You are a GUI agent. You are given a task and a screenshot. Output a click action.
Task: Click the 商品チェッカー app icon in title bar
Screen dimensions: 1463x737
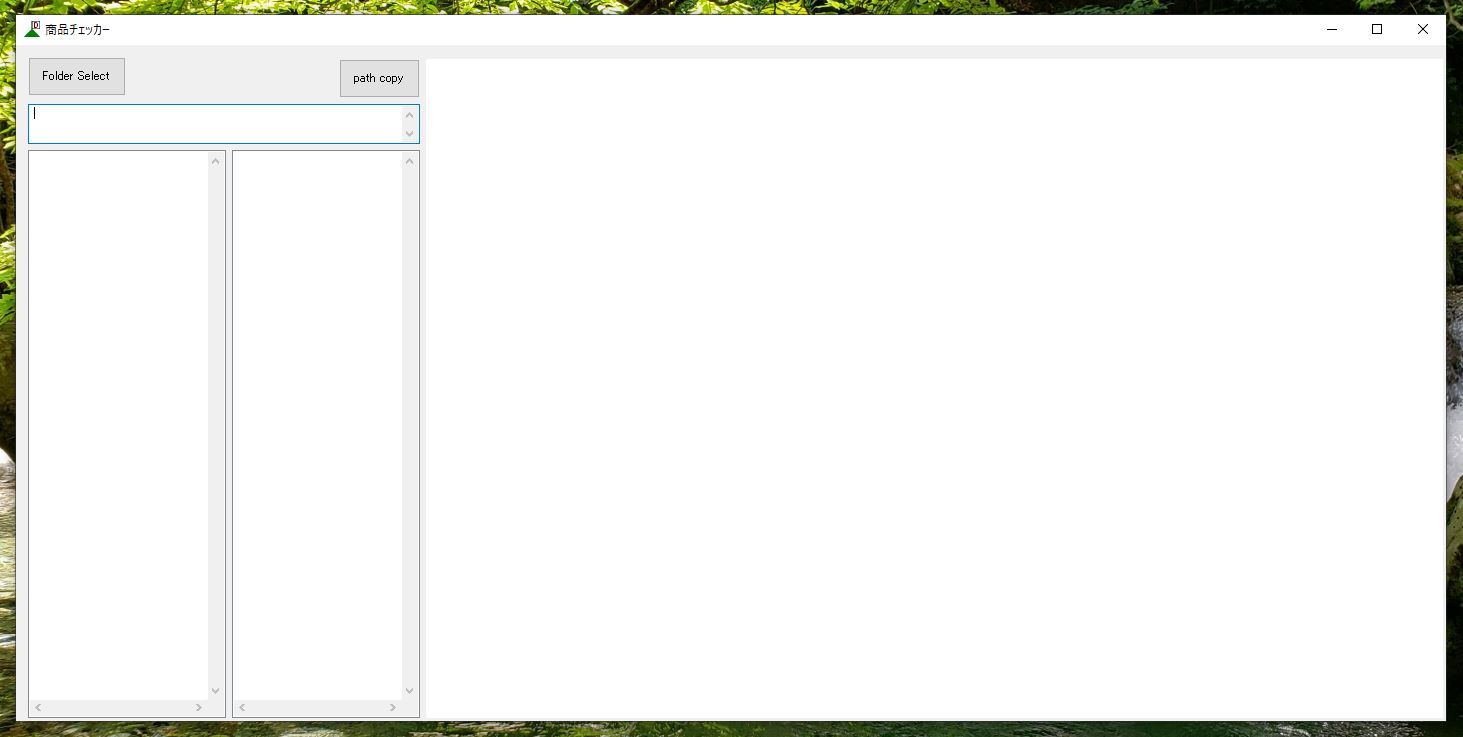(33, 29)
